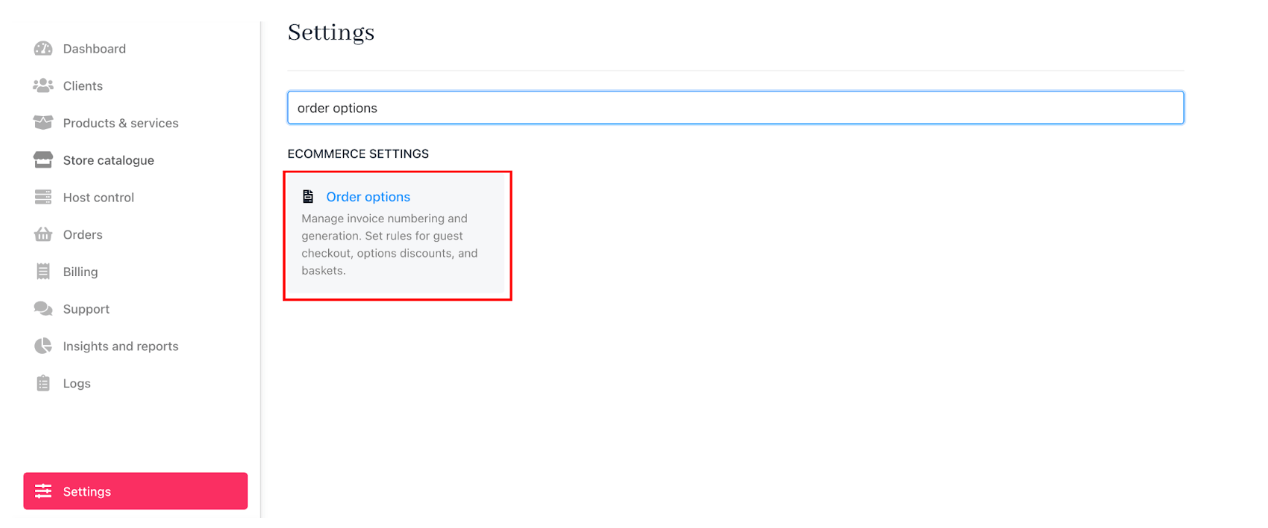
Task: Click the ECOMMERCE SETTINGS heading
Action: point(358,154)
